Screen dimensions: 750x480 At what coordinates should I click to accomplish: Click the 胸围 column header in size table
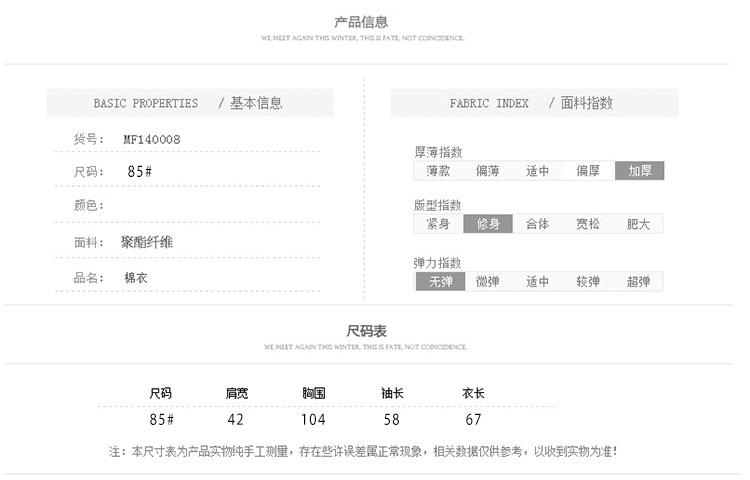tap(314, 393)
